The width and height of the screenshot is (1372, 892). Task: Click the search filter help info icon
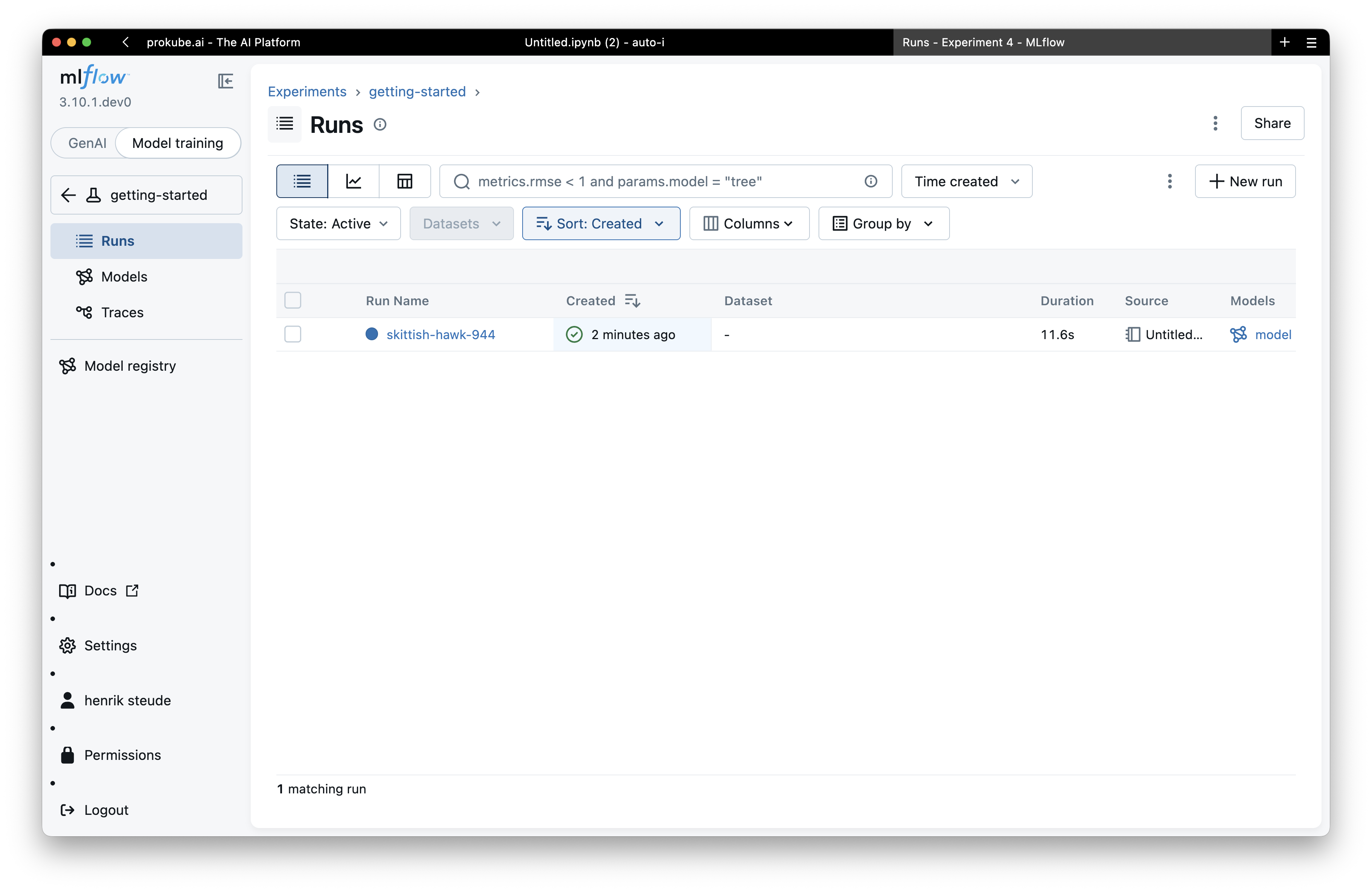(x=870, y=181)
